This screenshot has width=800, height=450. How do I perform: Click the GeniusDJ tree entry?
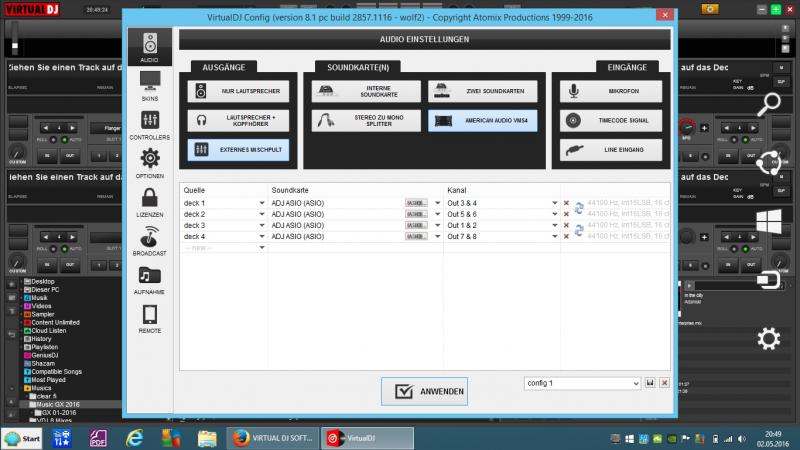pyautogui.click(x=41, y=355)
